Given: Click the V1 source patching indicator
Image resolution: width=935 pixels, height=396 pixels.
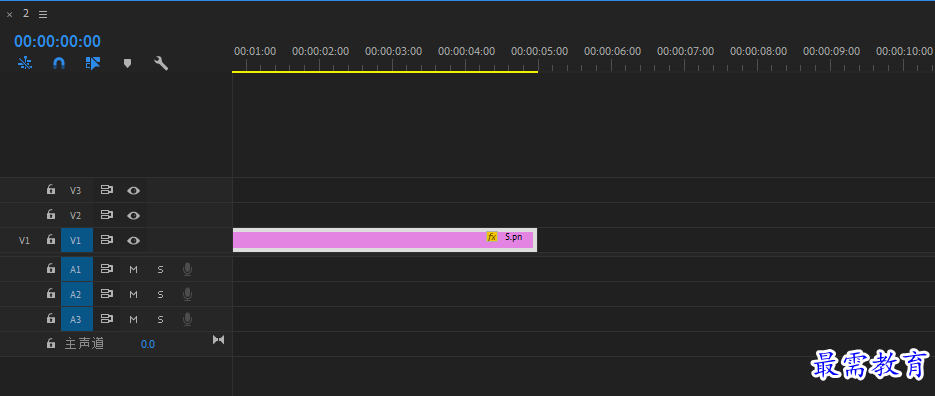Looking at the screenshot, I should pyautogui.click(x=24, y=240).
